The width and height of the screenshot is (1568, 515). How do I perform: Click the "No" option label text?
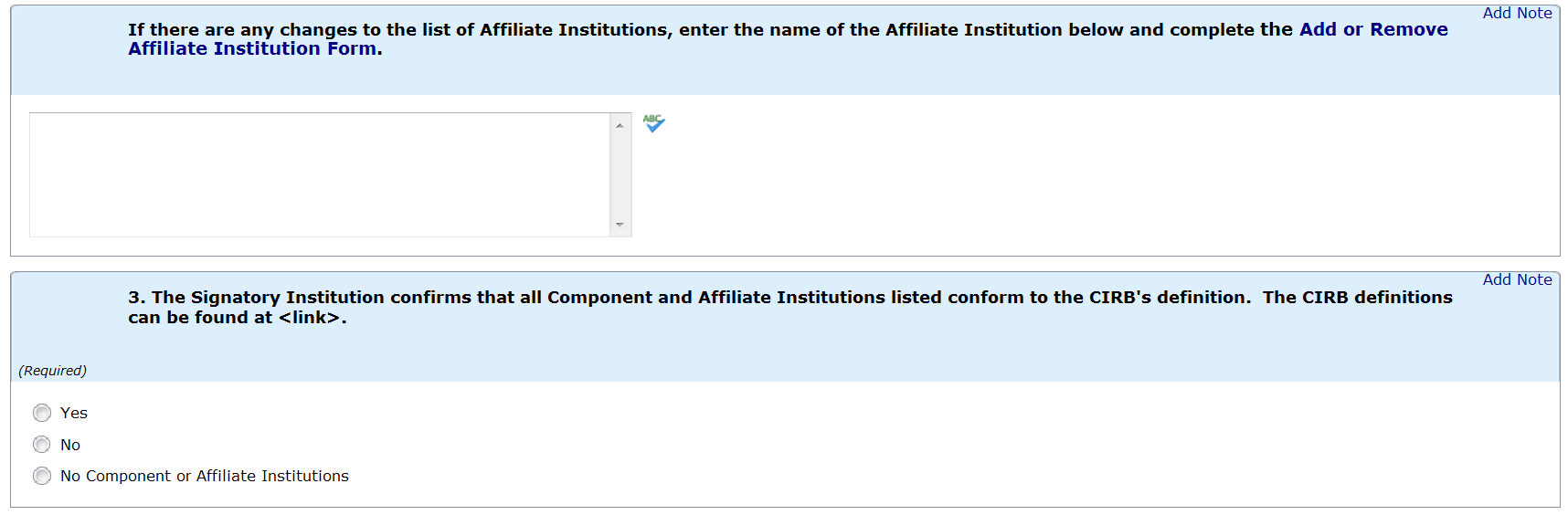70,445
